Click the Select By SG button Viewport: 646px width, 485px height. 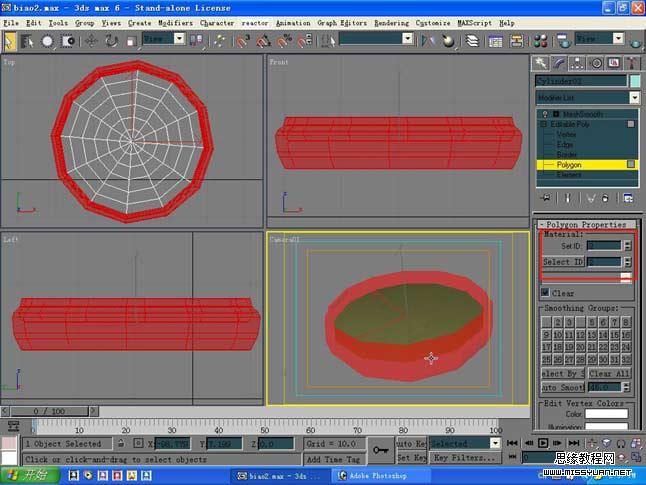point(563,374)
